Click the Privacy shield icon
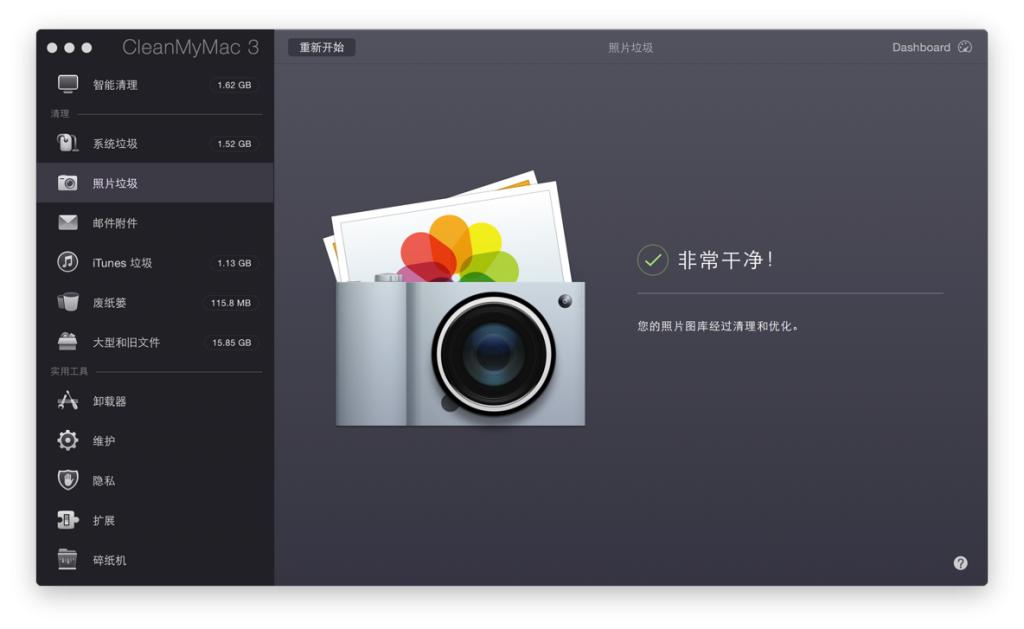Viewport: 1024px width, 629px height. click(x=68, y=480)
